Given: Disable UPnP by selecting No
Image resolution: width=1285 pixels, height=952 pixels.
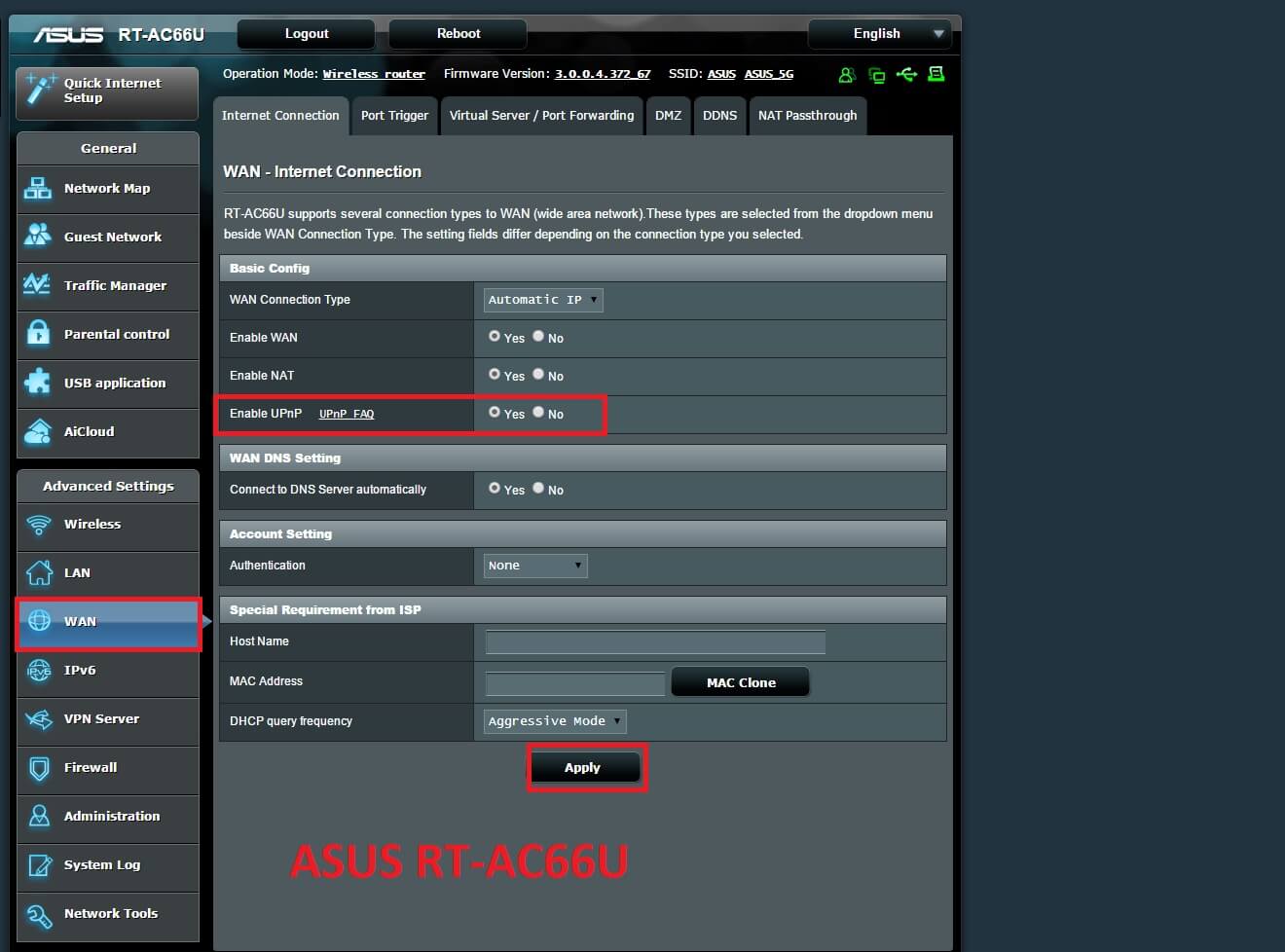Looking at the screenshot, I should tap(538, 413).
